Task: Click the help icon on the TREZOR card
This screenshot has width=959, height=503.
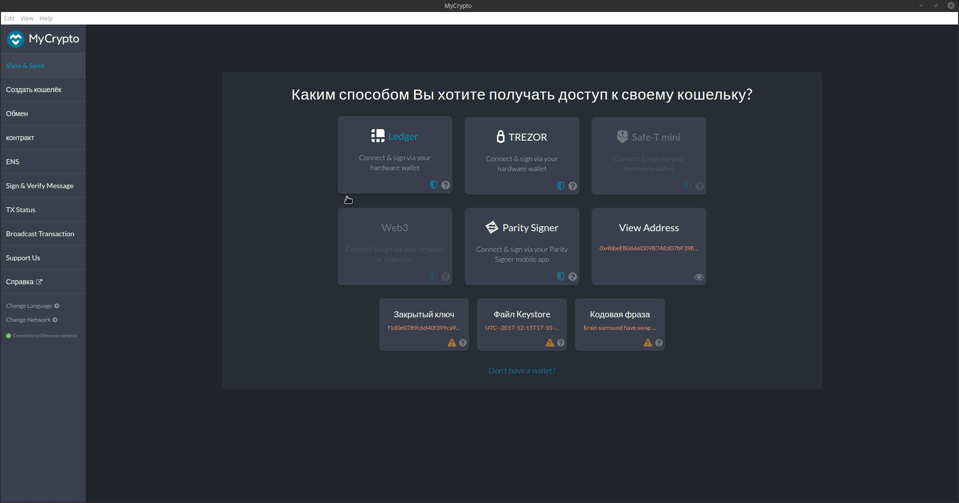Action: (x=572, y=186)
